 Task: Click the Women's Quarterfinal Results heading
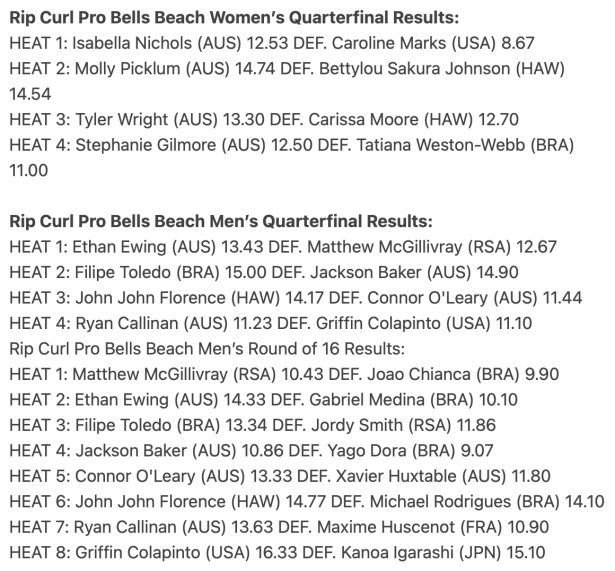click(234, 18)
